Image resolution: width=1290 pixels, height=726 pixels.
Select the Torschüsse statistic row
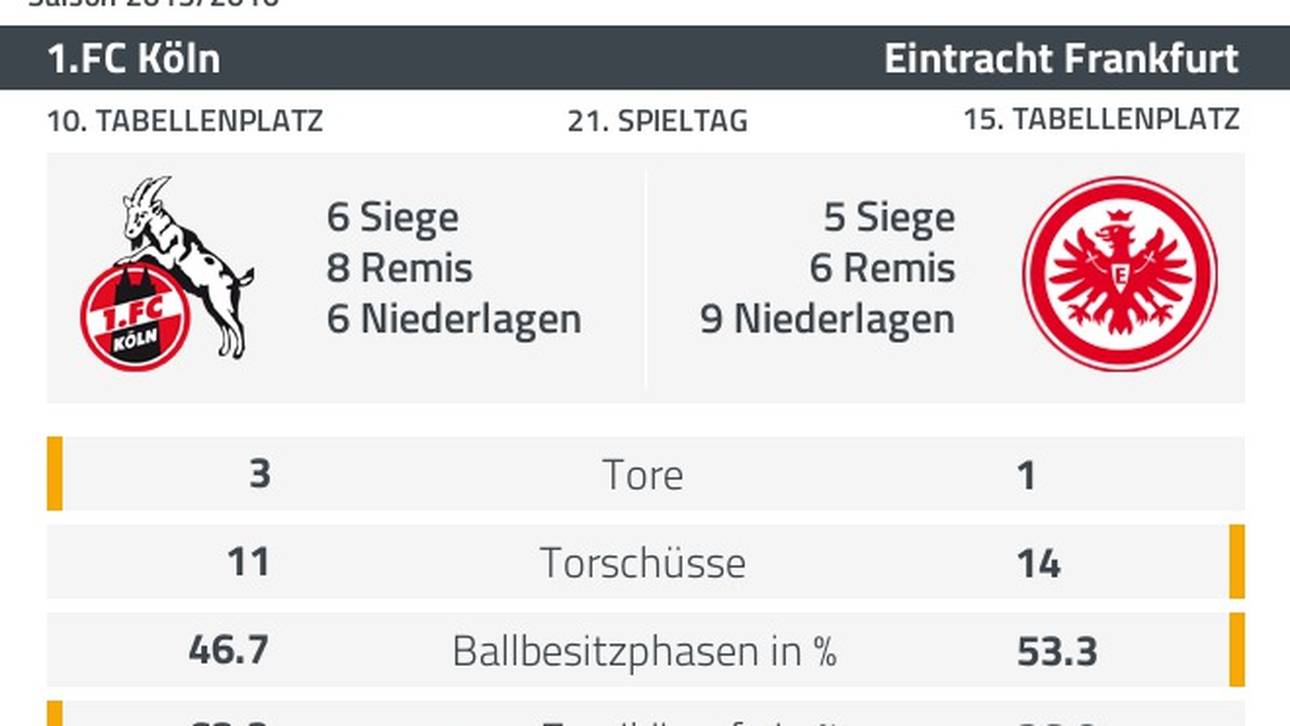(646, 562)
